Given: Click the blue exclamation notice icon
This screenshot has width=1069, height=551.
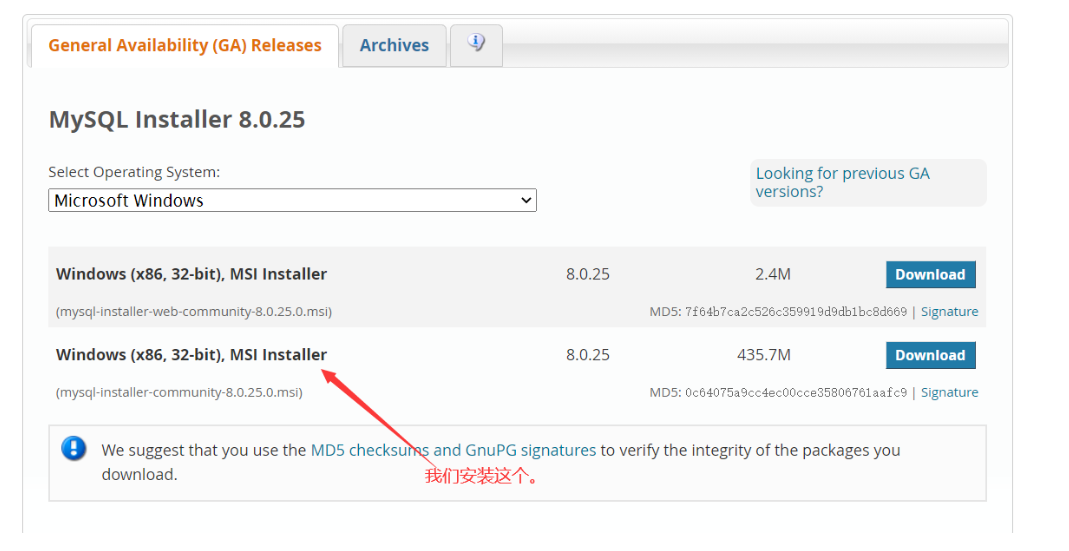Looking at the screenshot, I should (x=74, y=449).
